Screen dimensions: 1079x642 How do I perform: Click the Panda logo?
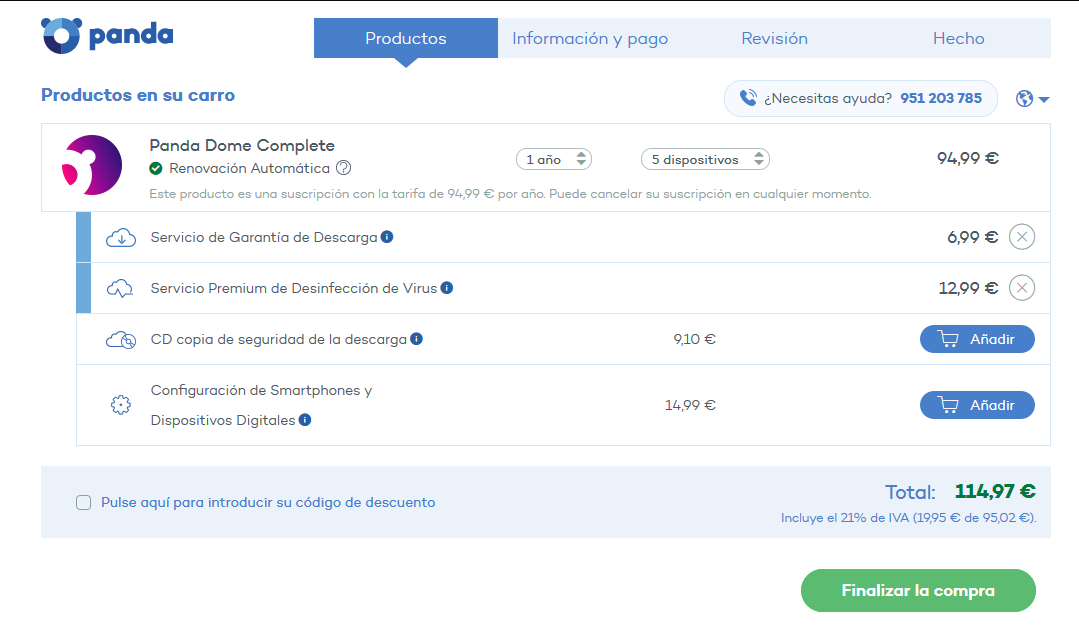click(107, 36)
